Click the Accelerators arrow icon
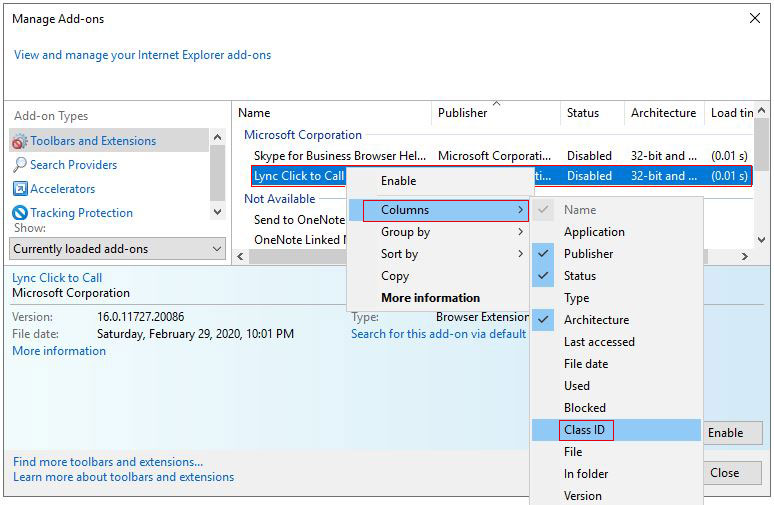 click(x=20, y=189)
